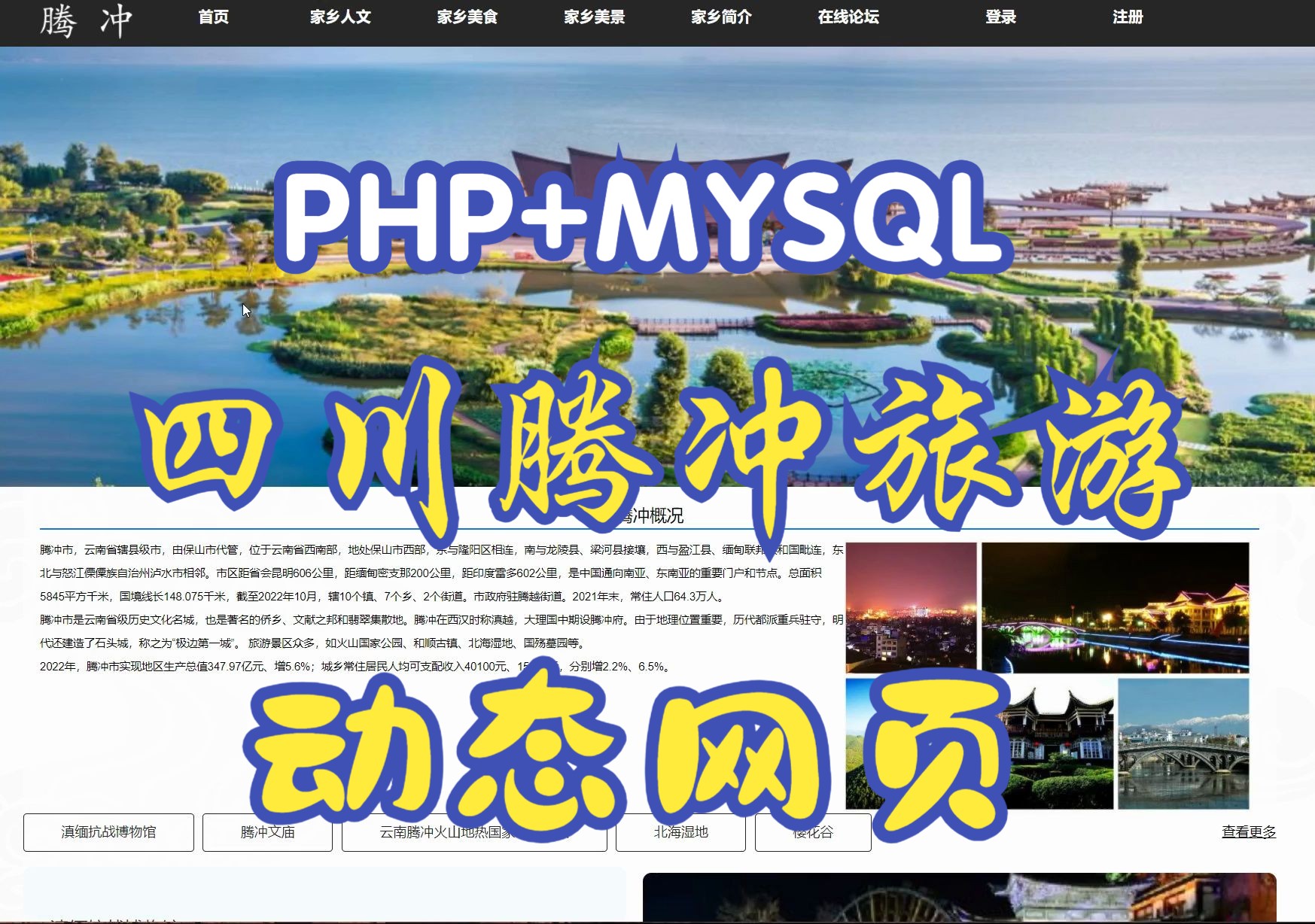Screen dimensions: 1315x924
Task: Click the 查看更多 link
Action: (1249, 831)
